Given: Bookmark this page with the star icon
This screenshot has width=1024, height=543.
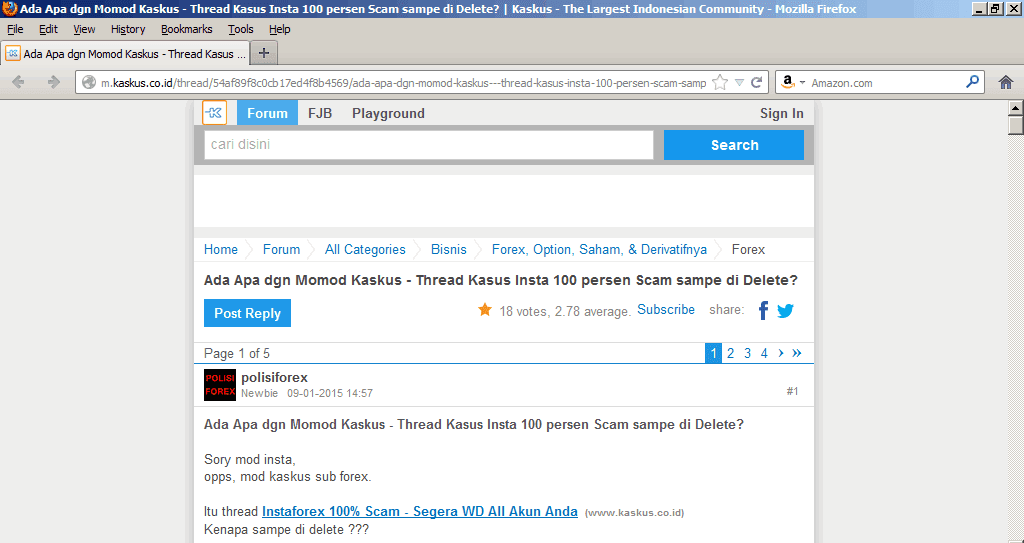Looking at the screenshot, I should pos(720,82).
